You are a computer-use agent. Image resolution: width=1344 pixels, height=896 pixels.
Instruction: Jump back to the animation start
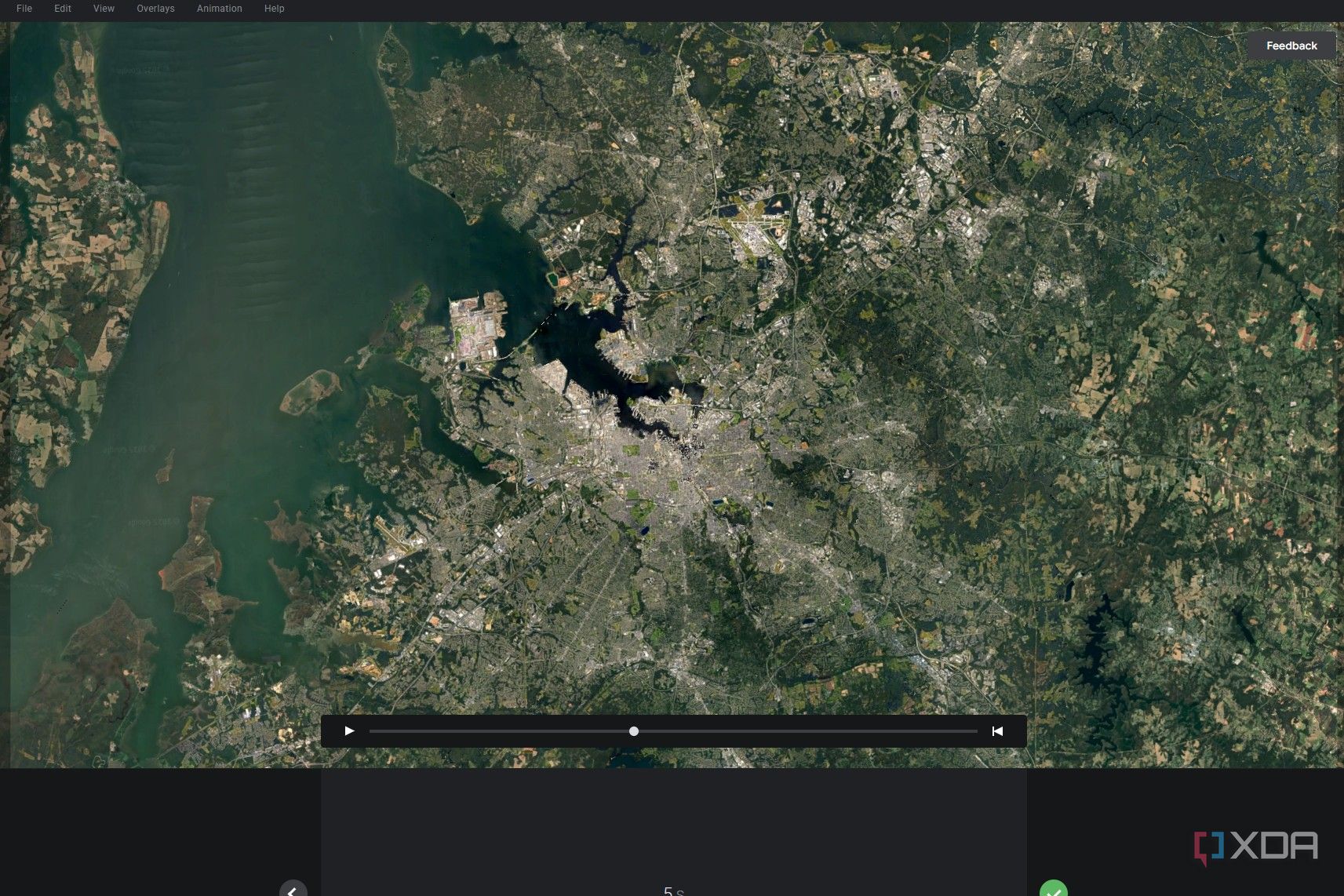pyautogui.click(x=997, y=731)
